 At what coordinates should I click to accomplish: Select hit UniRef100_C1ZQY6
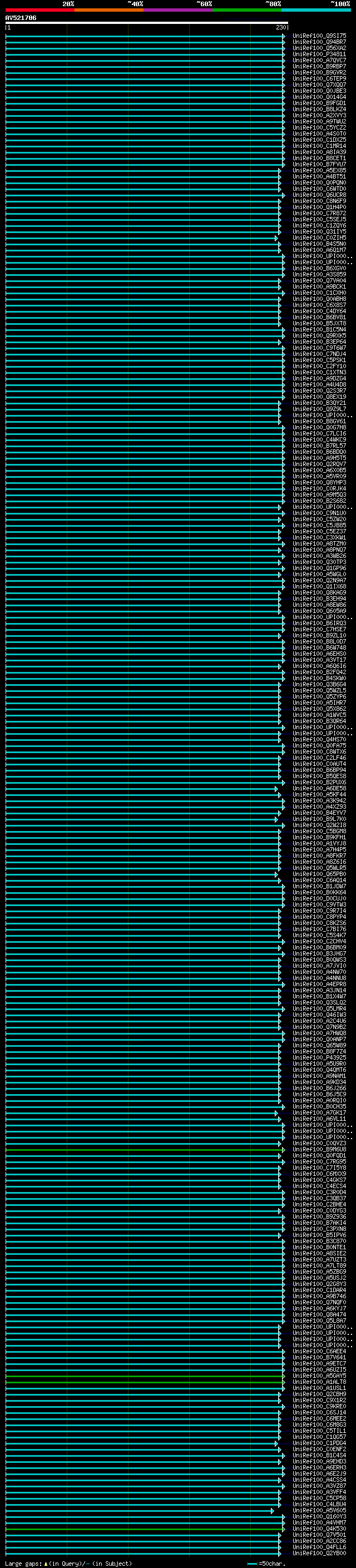click(319, 226)
